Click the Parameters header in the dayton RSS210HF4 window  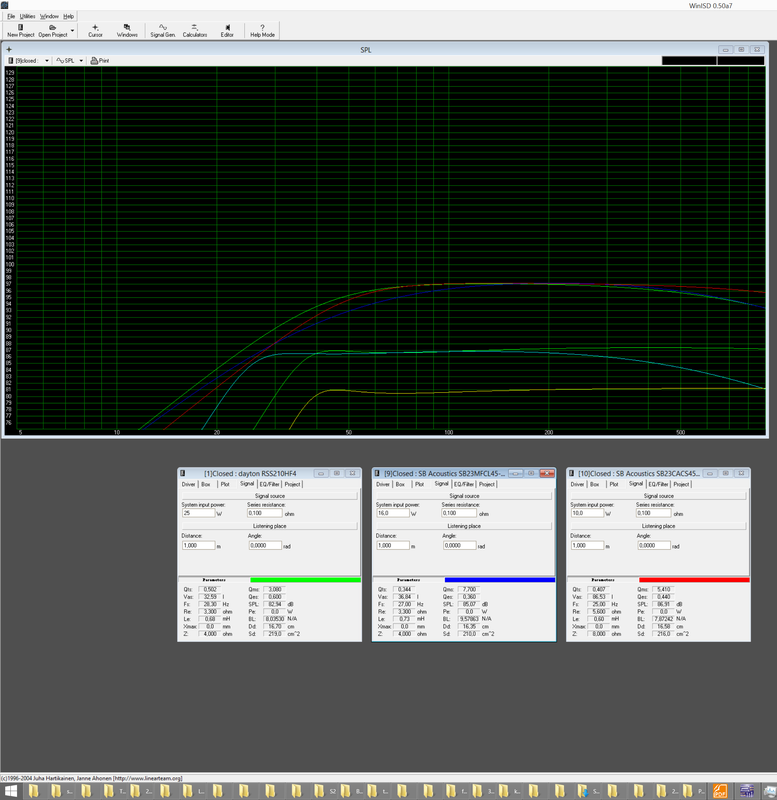[x=214, y=580]
